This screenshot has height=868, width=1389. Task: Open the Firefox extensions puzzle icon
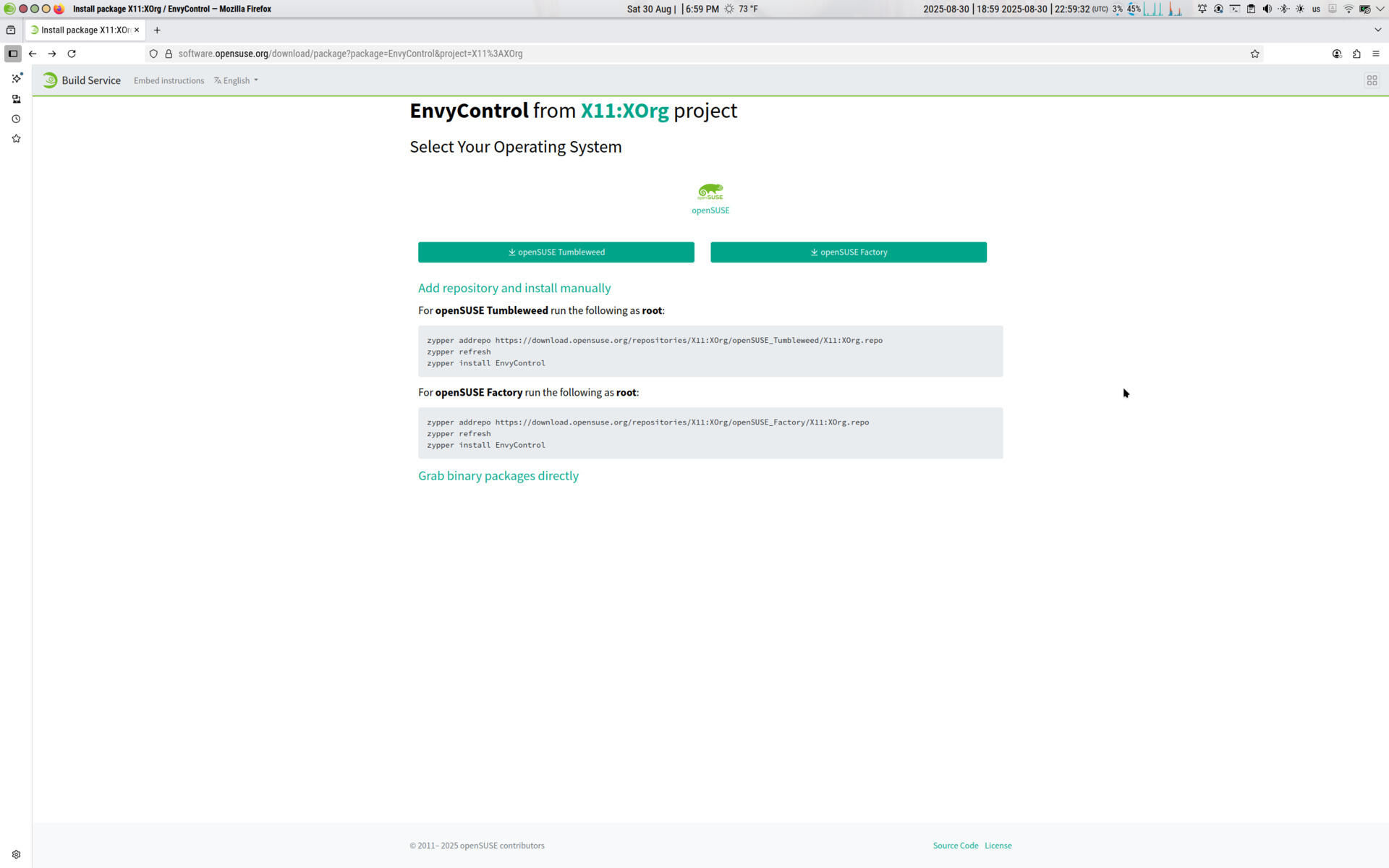(x=1356, y=54)
